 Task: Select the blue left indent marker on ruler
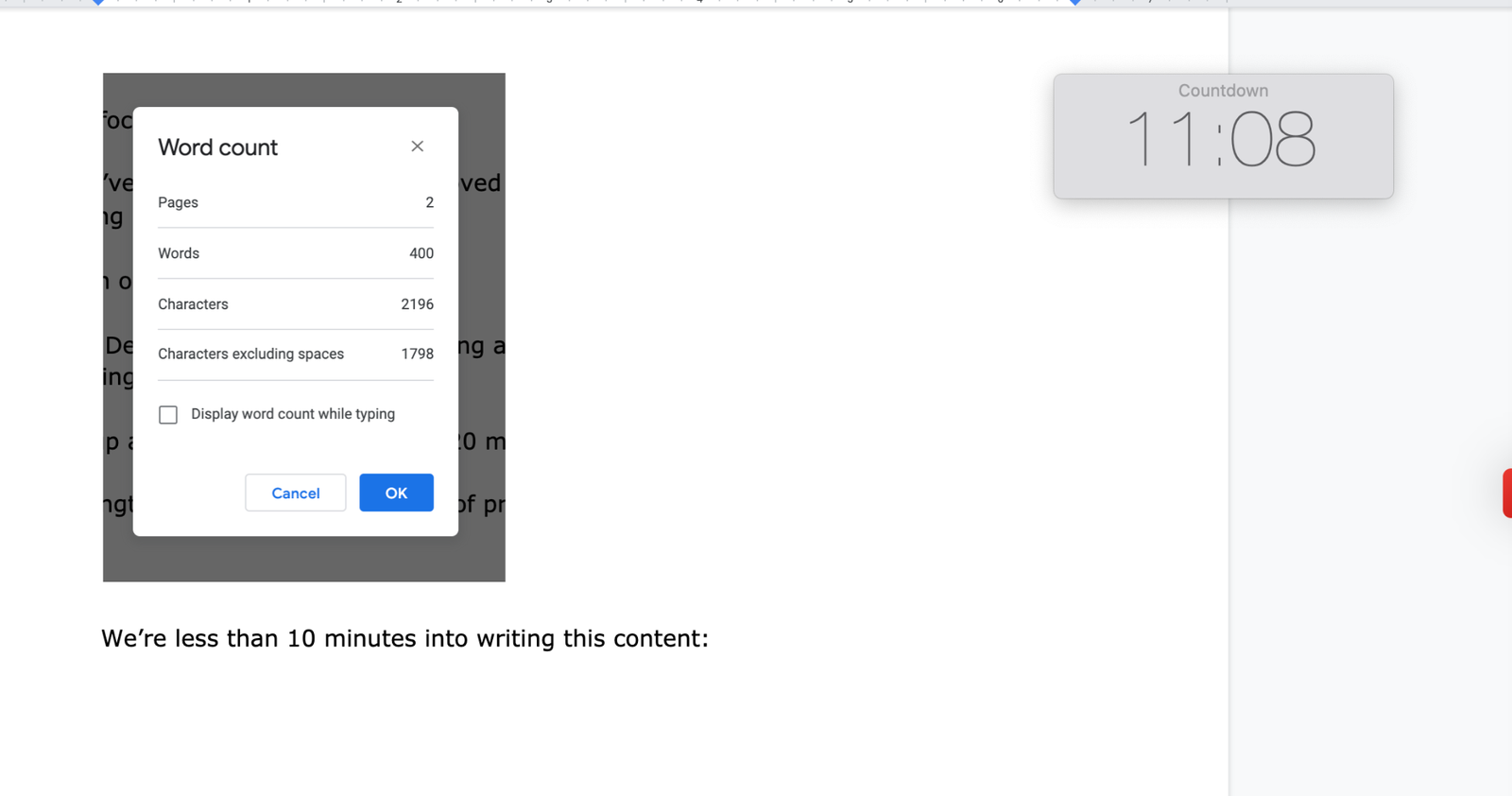tap(98, 3)
